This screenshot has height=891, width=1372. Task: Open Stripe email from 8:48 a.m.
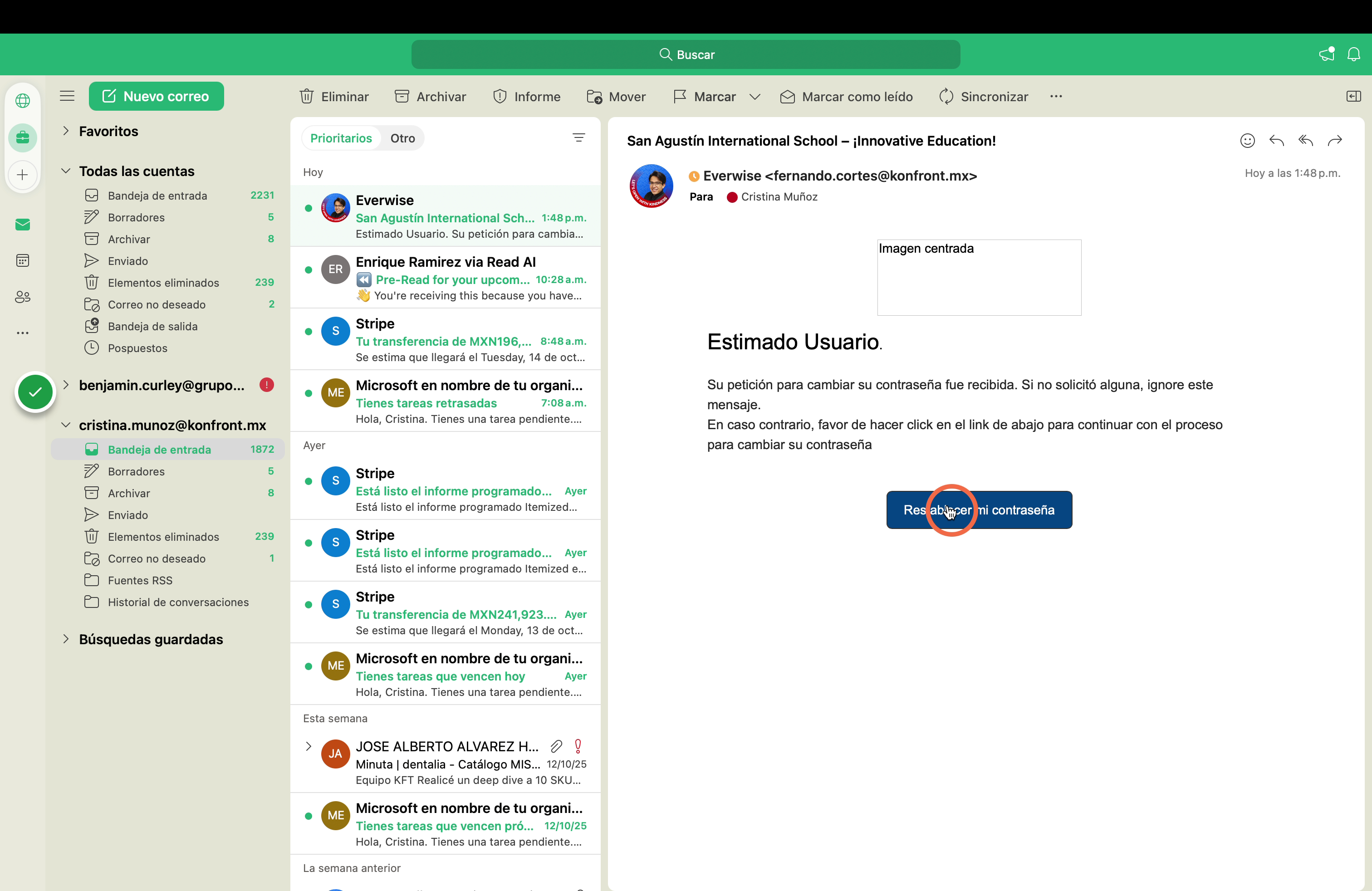point(446,340)
